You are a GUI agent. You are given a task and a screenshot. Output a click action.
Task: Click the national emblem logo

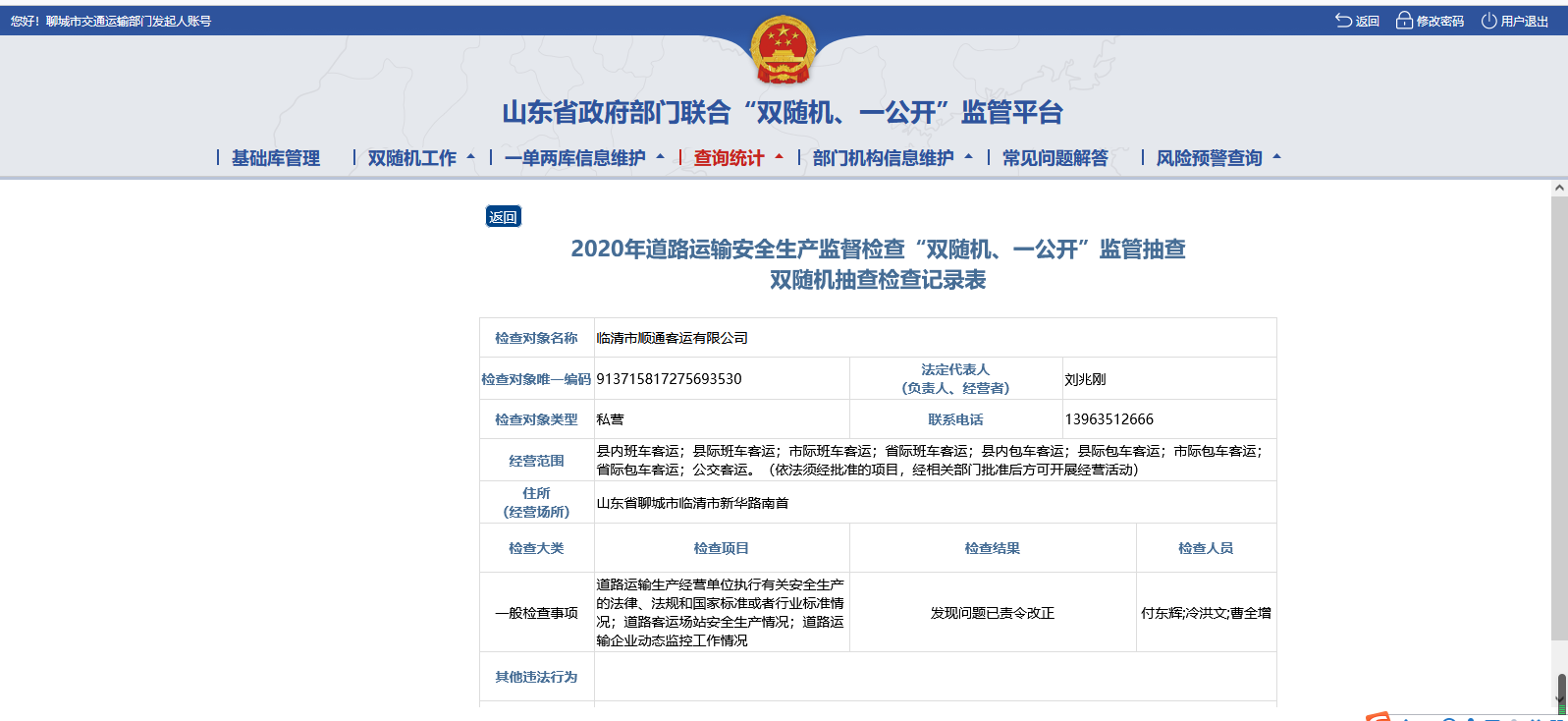click(x=783, y=49)
